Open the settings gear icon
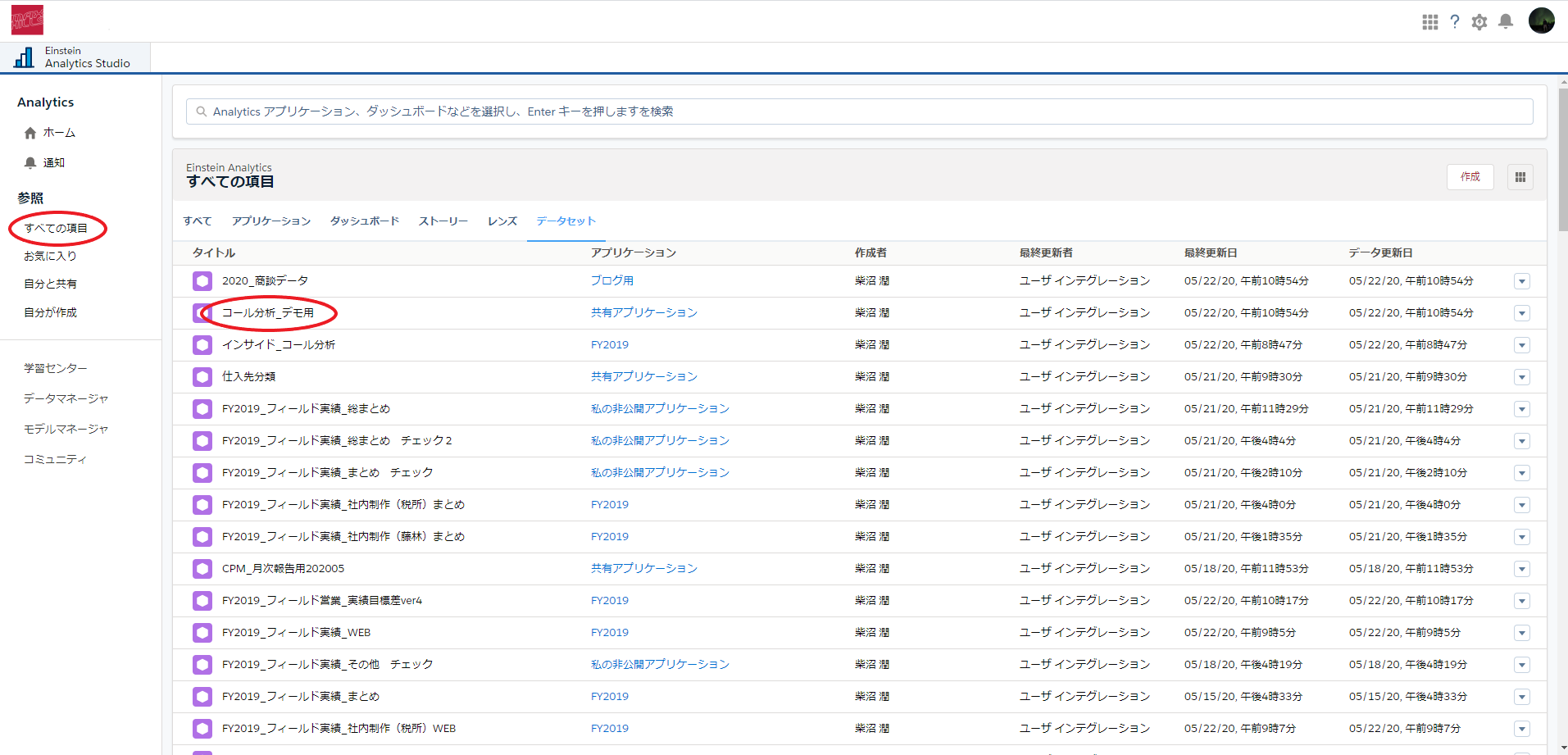The image size is (1568, 755). (x=1479, y=22)
